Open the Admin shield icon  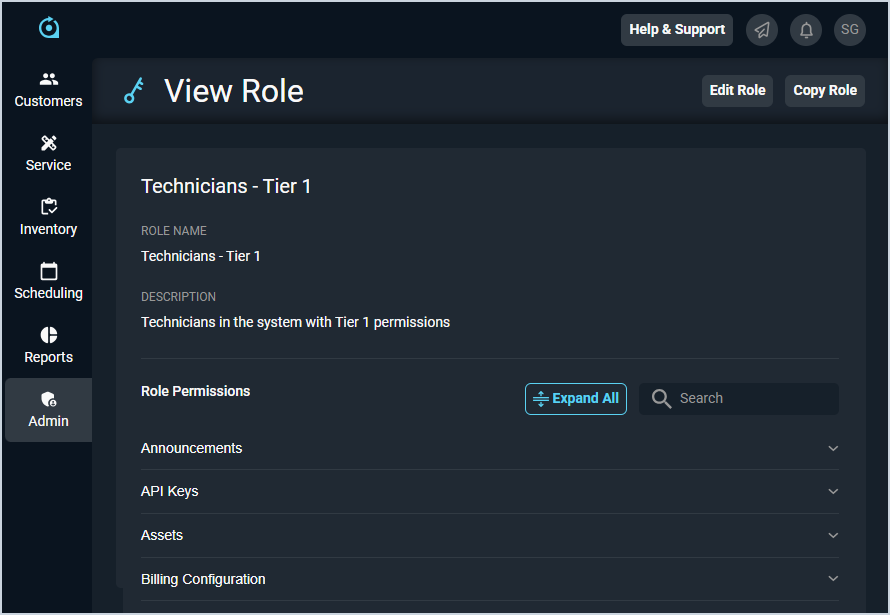point(49,399)
